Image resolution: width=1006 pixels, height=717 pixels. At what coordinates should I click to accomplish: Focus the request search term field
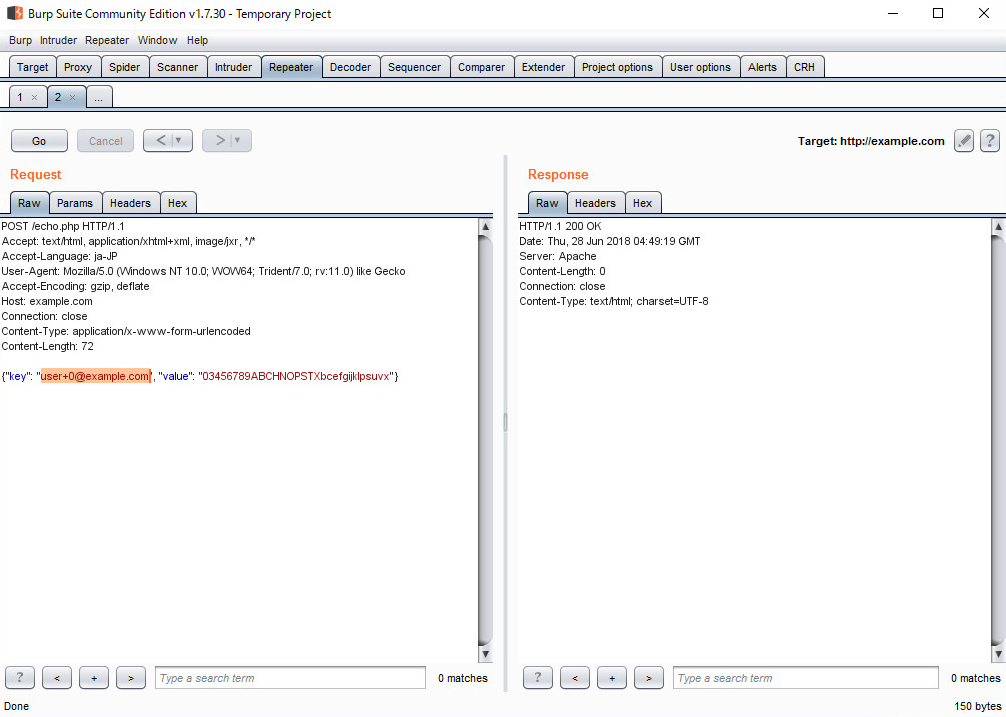(x=290, y=677)
